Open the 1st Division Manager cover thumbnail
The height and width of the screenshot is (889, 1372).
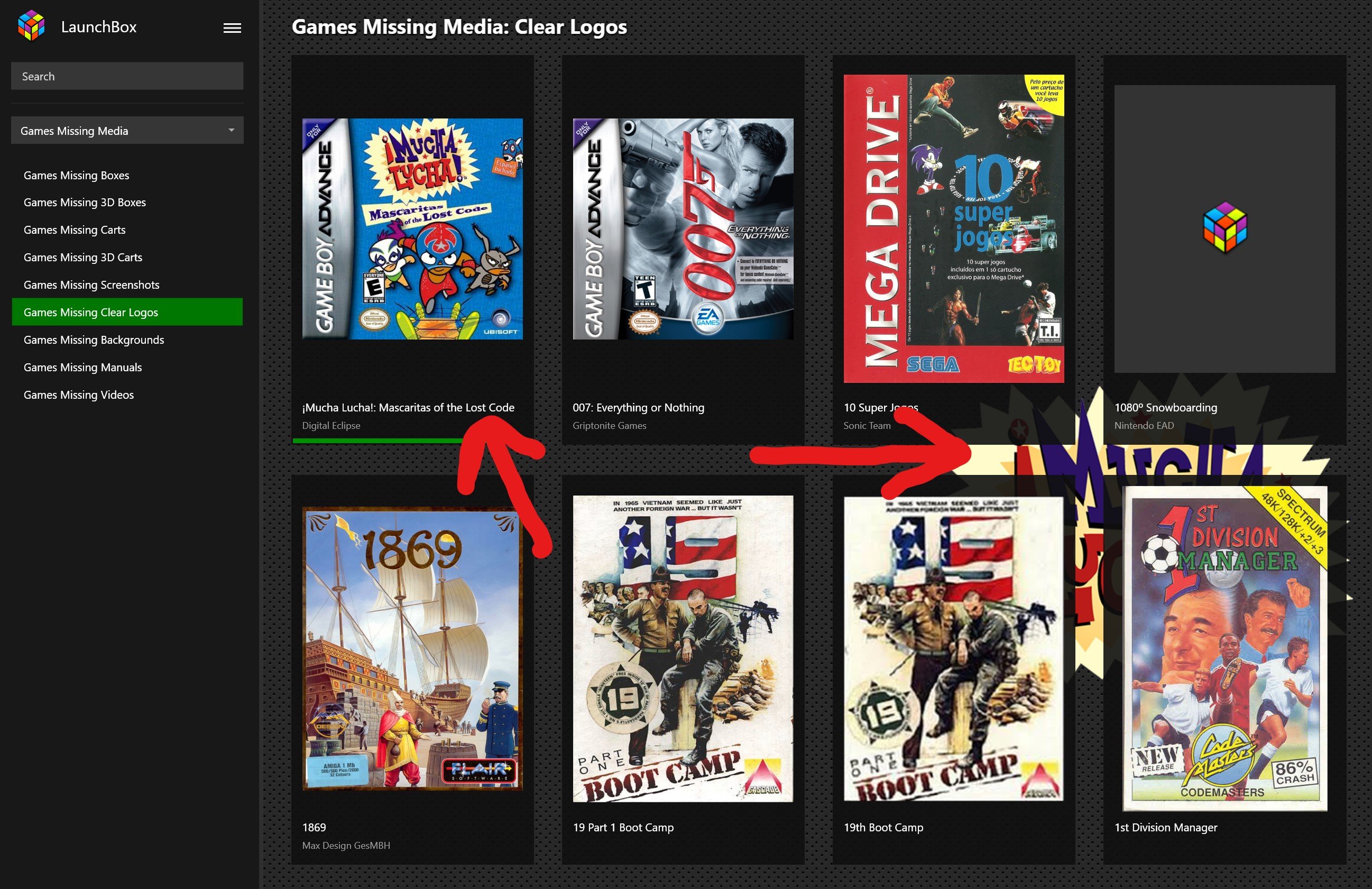point(1224,648)
